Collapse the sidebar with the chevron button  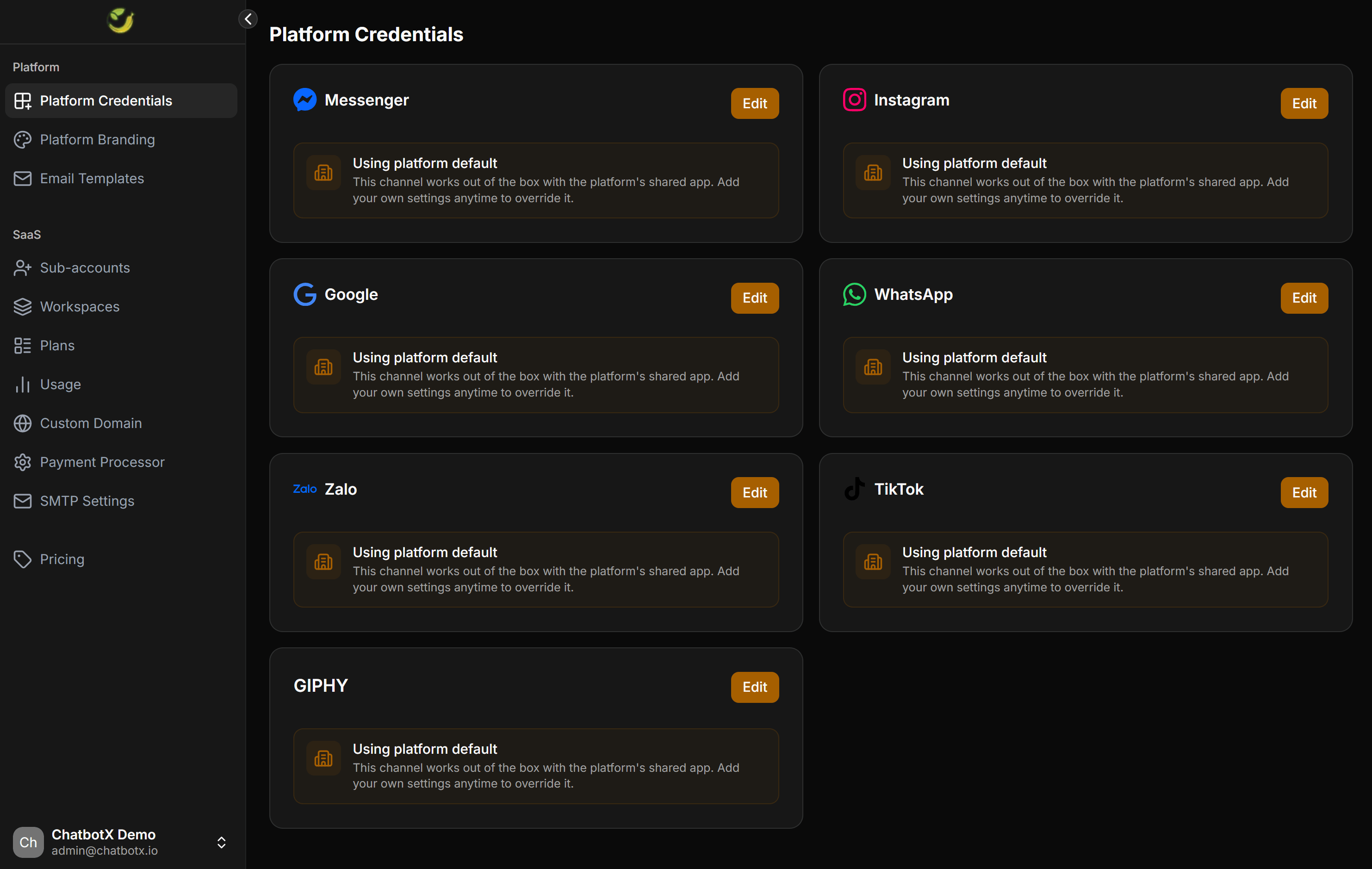click(248, 19)
